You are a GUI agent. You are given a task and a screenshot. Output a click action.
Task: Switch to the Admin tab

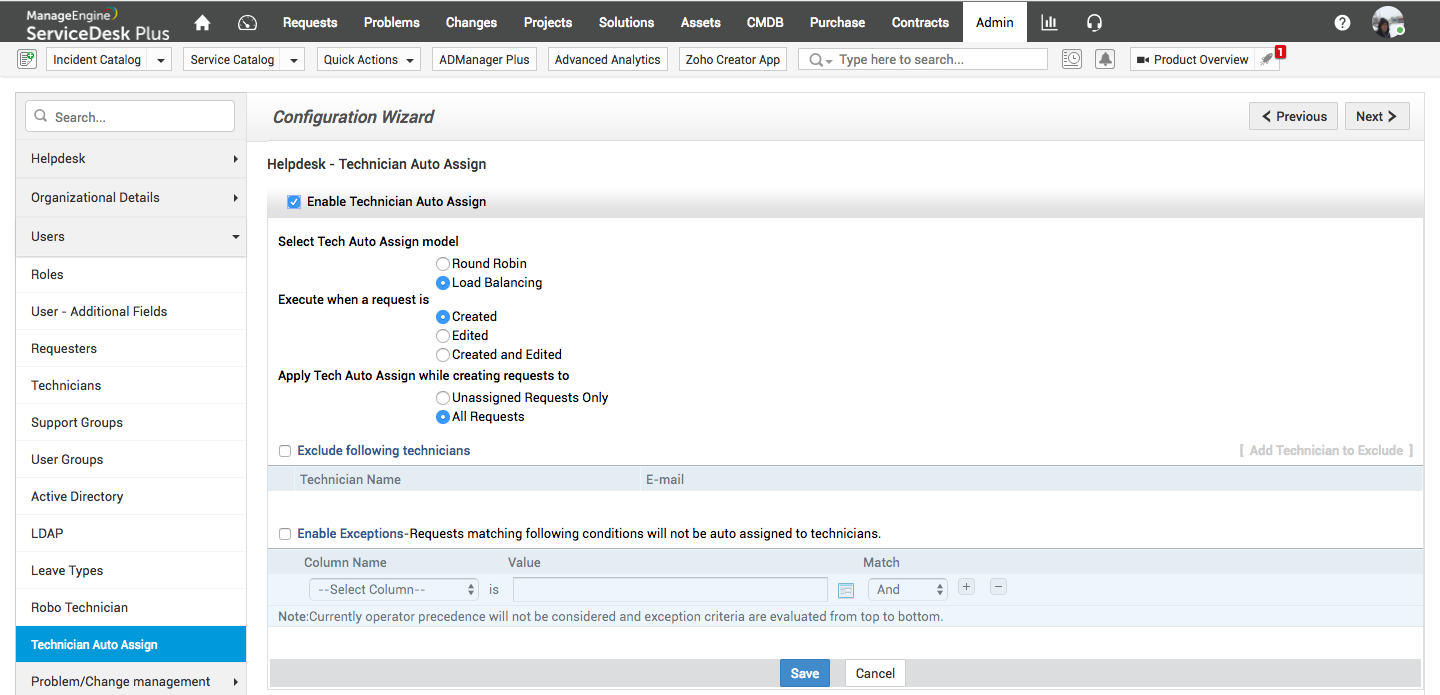[x=994, y=22]
